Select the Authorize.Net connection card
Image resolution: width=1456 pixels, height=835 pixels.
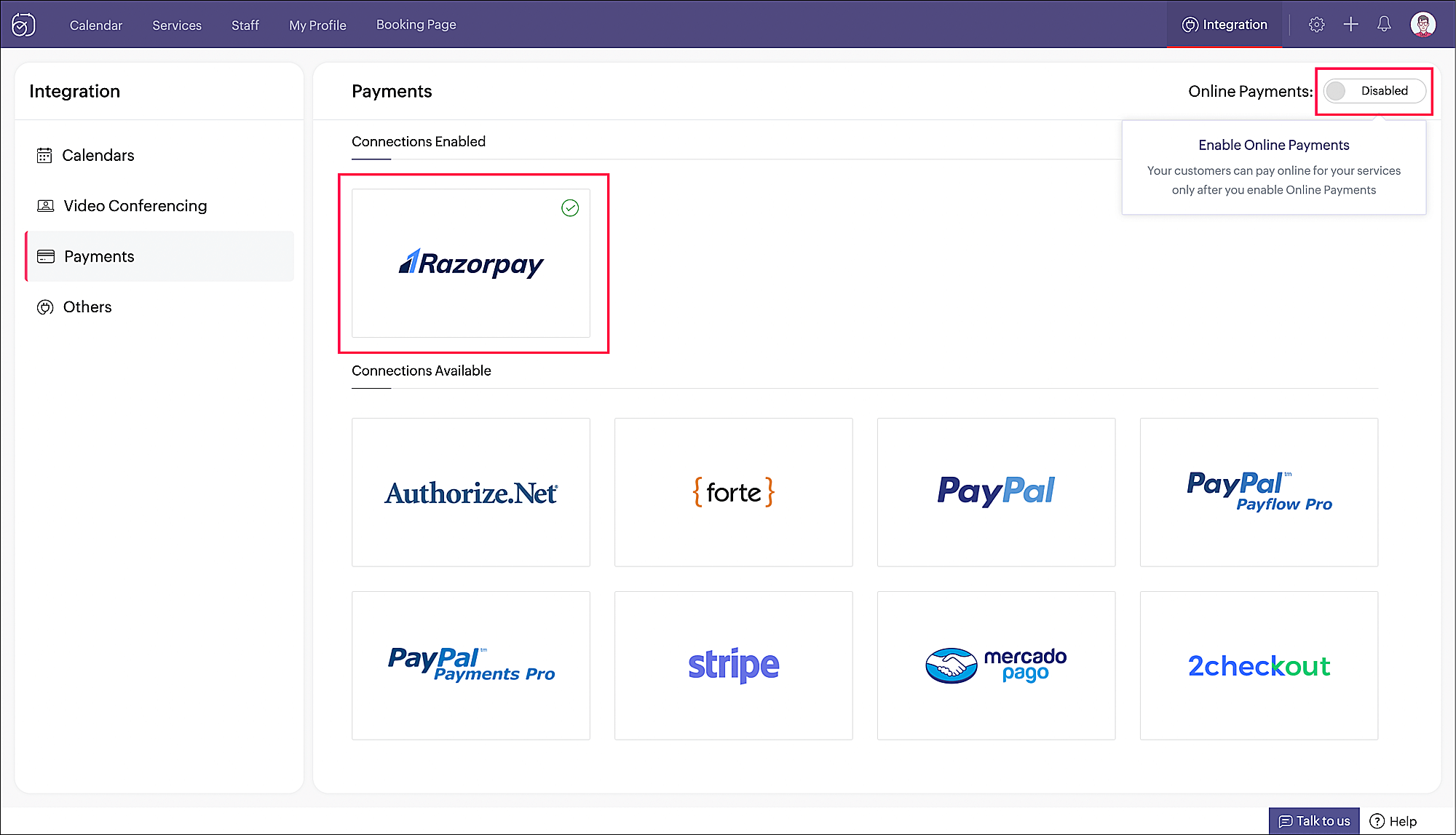coord(471,492)
